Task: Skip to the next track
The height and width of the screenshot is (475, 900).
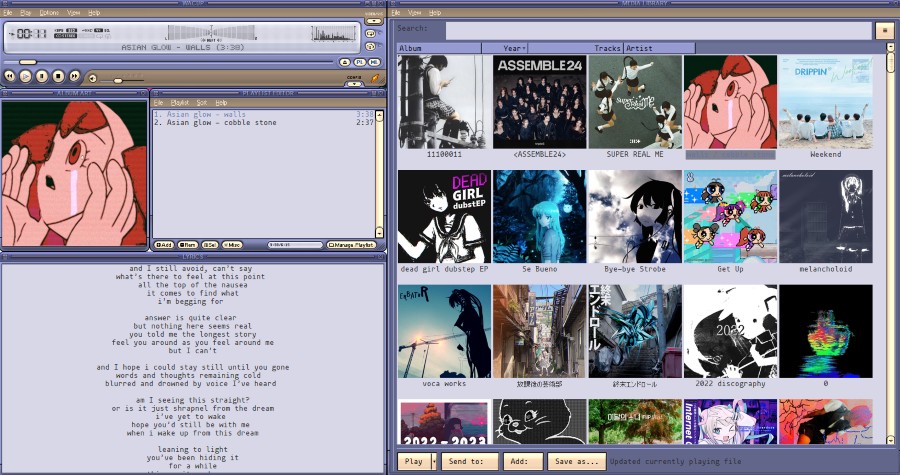Action: pos(75,76)
